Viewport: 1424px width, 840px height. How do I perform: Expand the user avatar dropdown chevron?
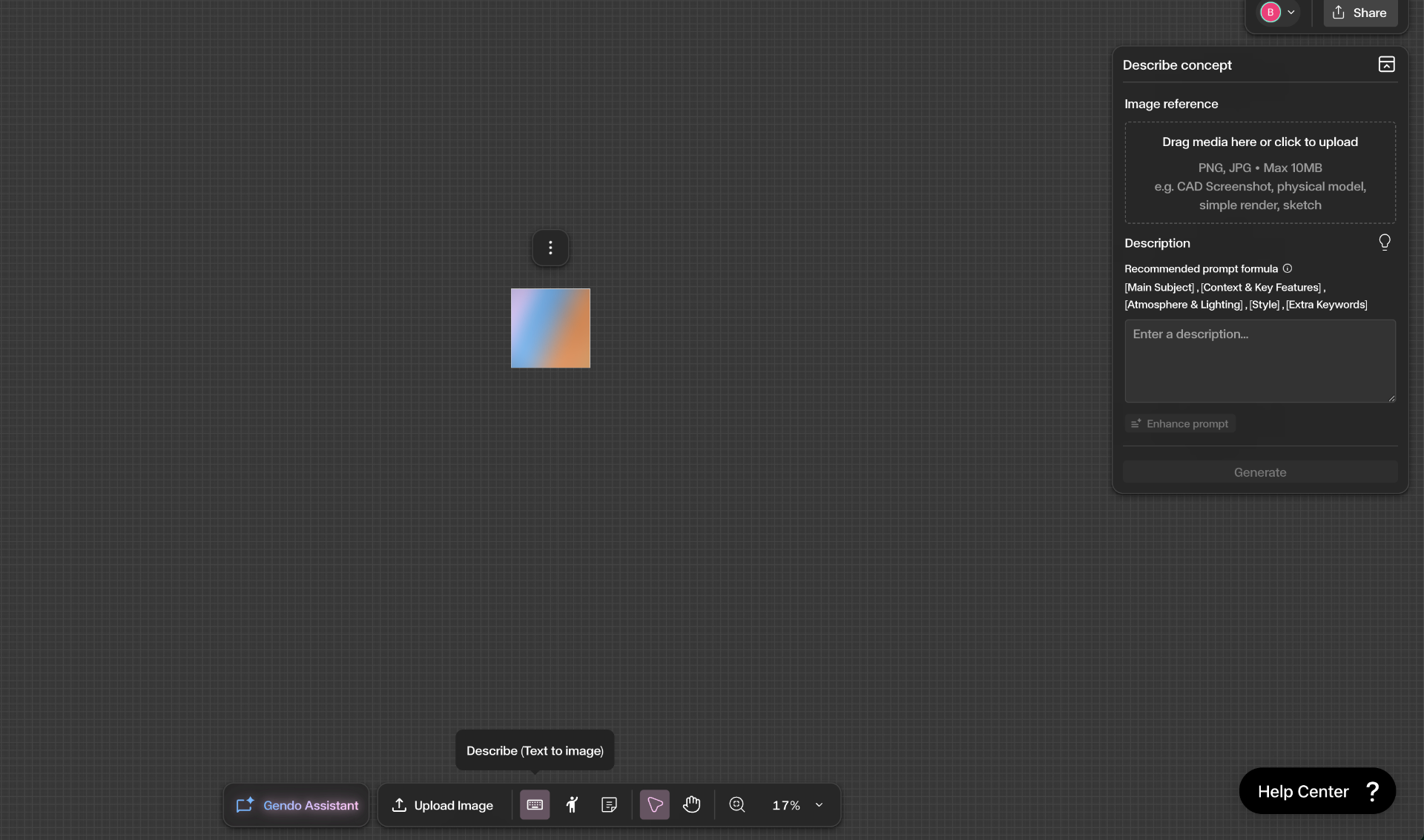(x=1291, y=13)
